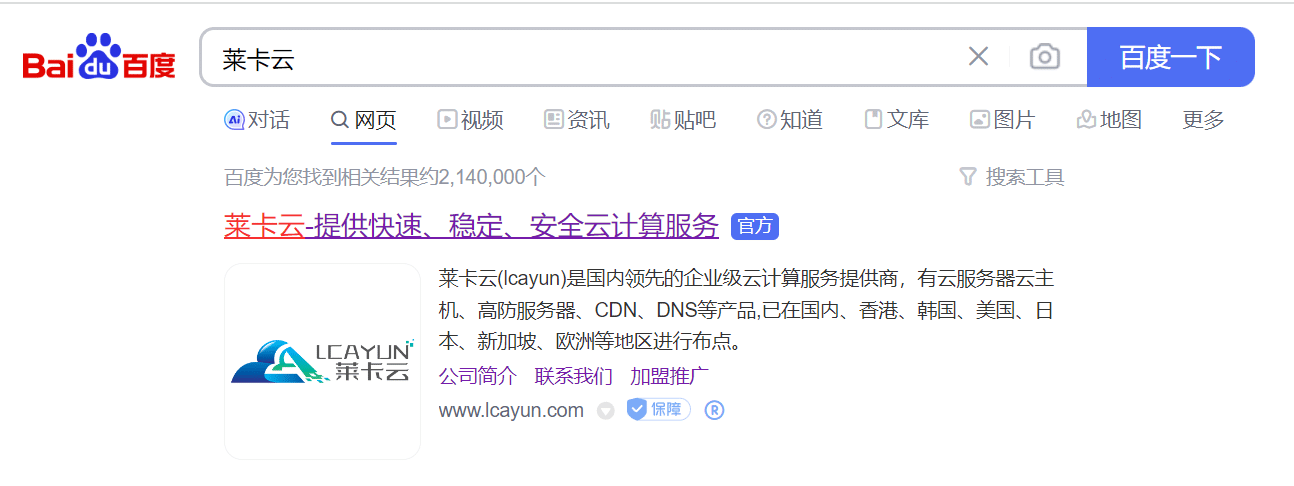Expand the 更多 menu
The width and height of the screenshot is (1294, 486).
tap(1203, 120)
